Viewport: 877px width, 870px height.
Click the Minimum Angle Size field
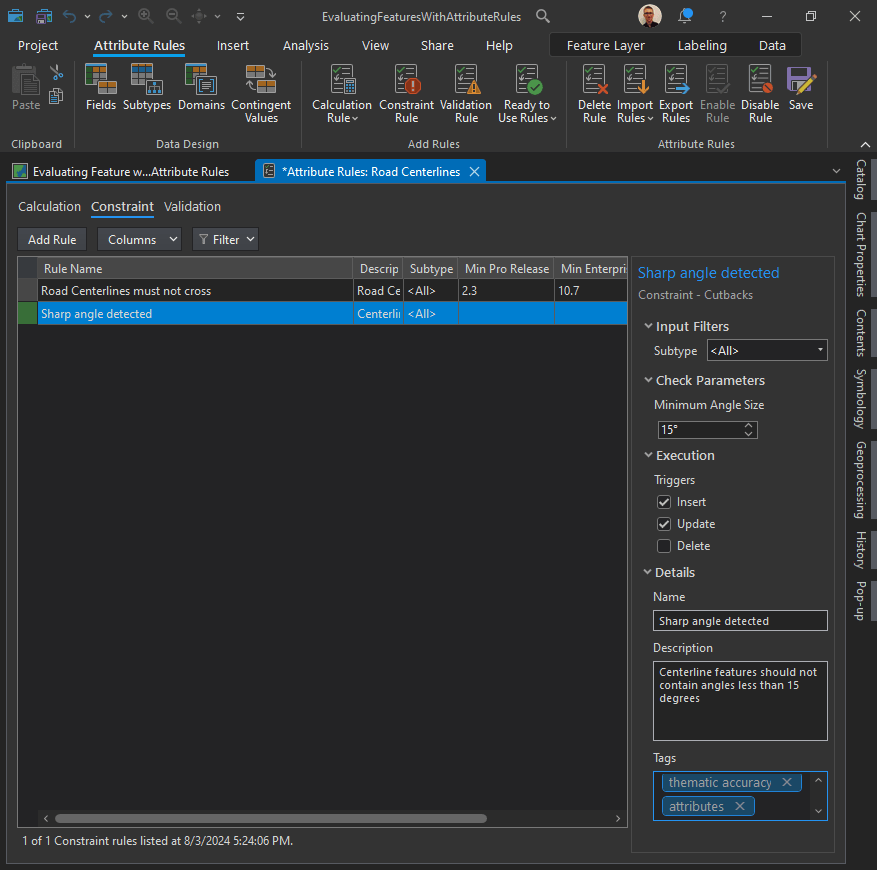pyautogui.click(x=698, y=430)
